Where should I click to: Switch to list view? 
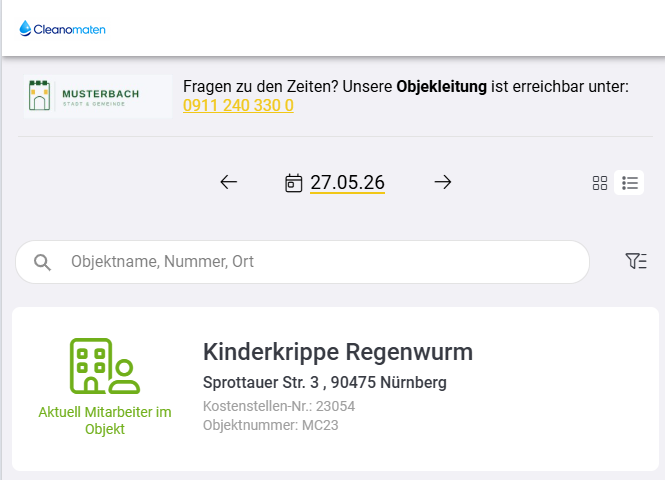pos(629,183)
